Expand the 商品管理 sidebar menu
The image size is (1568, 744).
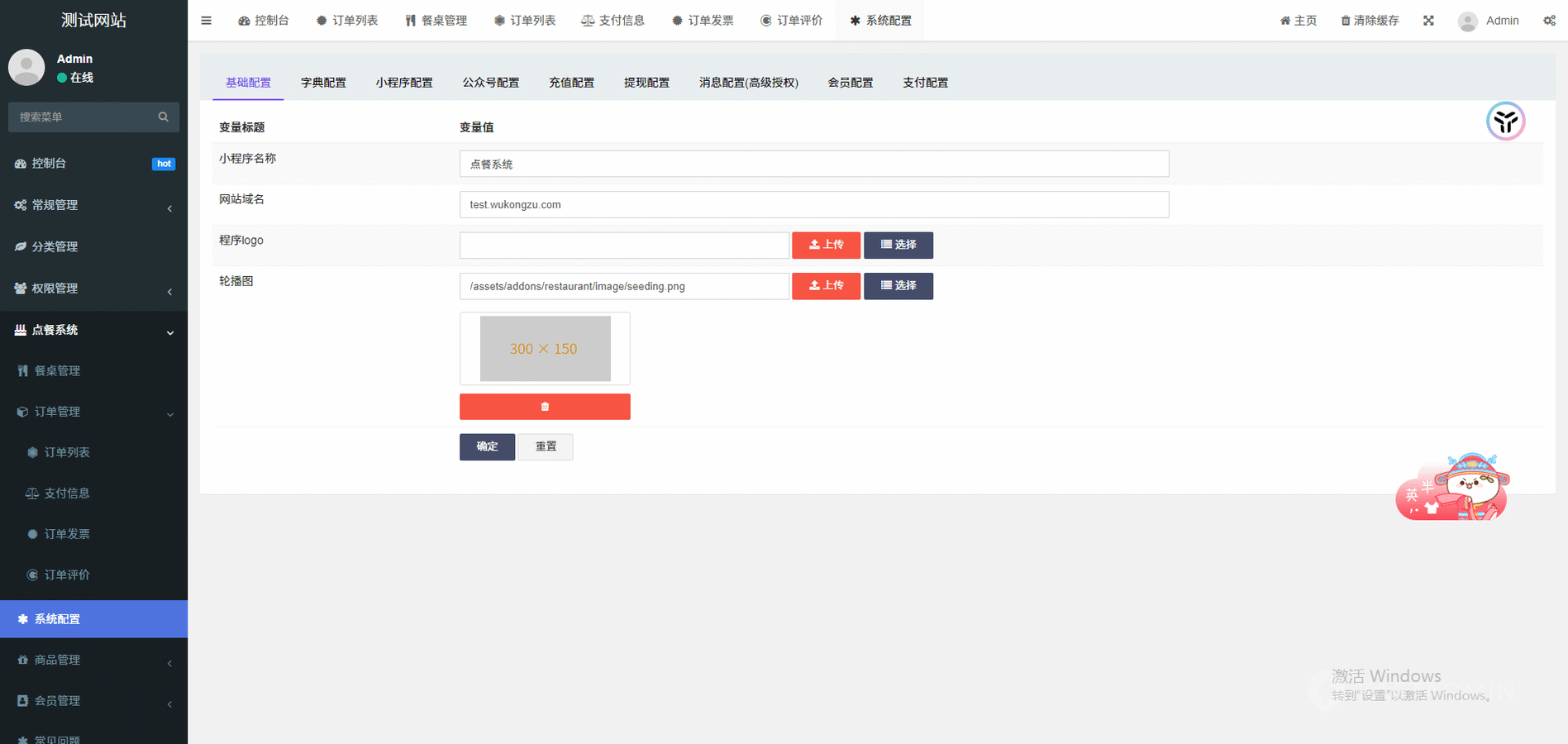(93, 660)
